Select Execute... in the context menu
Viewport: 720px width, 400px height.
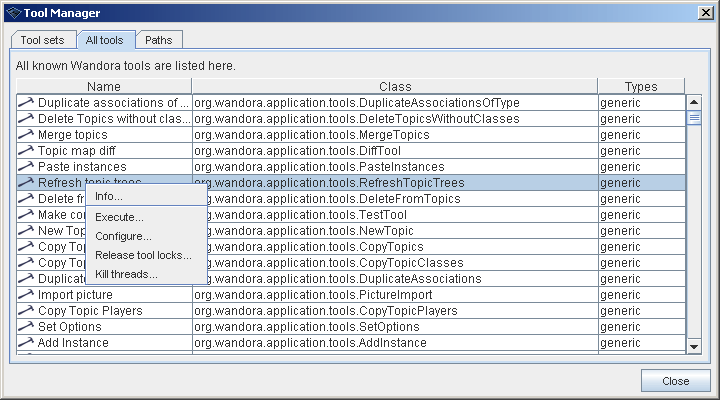click(120, 217)
